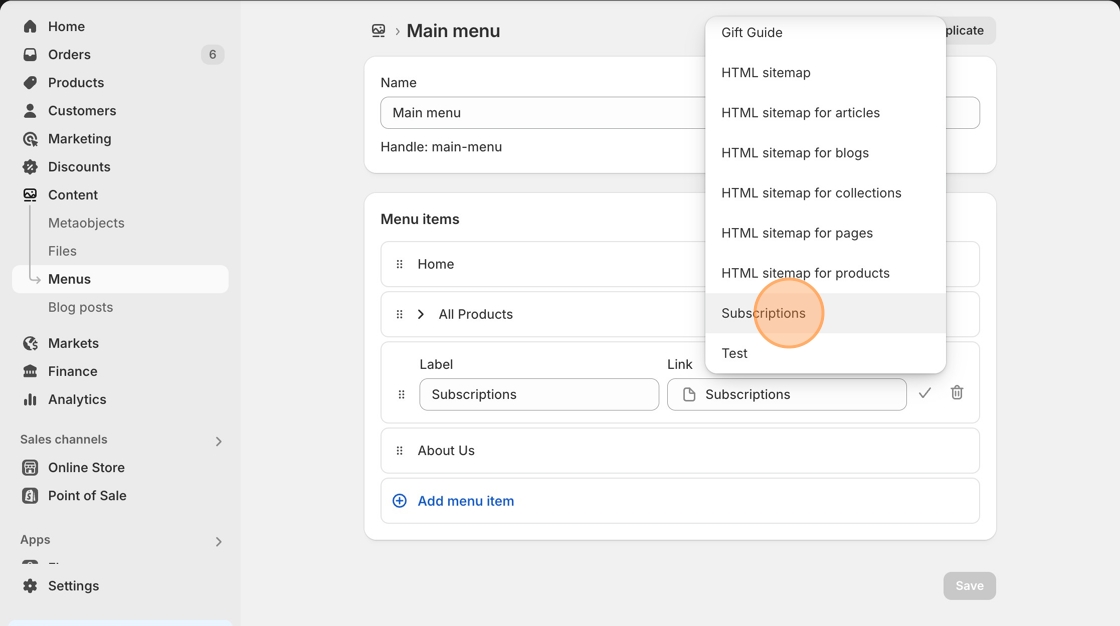Delete the Subscriptions menu item with trash icon

point(957,393)
